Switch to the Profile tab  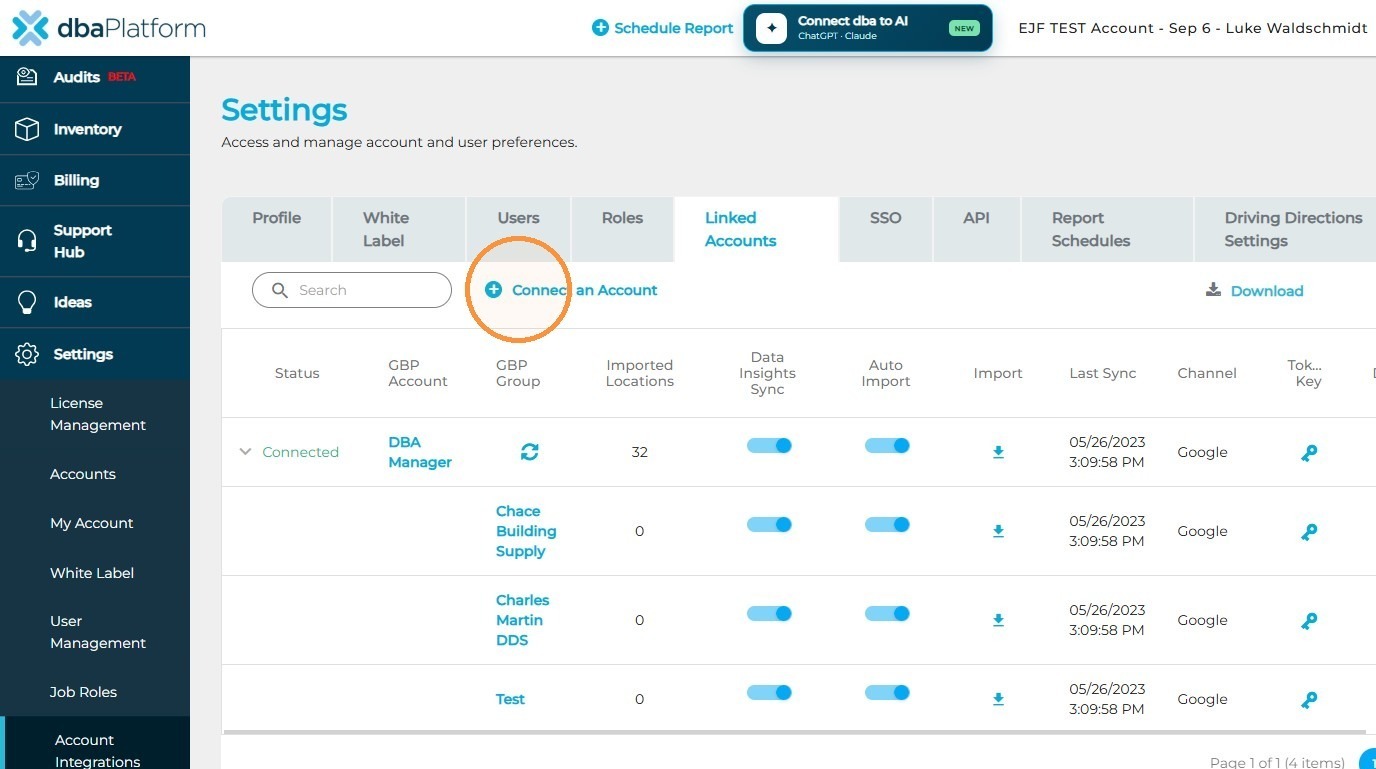coord(276,229)
